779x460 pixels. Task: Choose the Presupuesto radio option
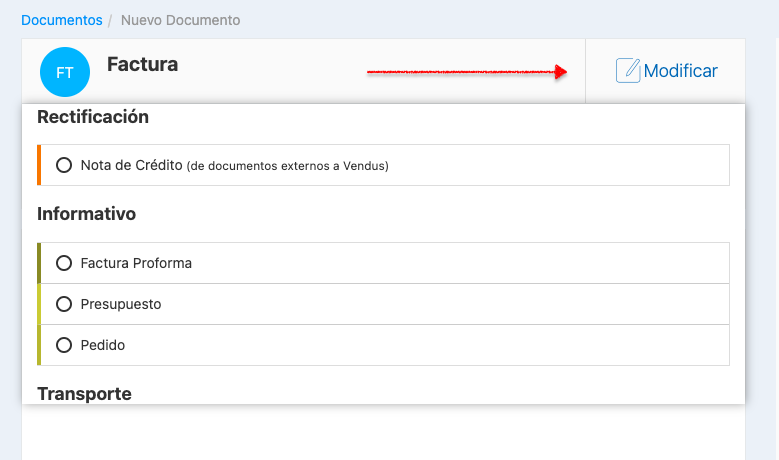(64, 304)
